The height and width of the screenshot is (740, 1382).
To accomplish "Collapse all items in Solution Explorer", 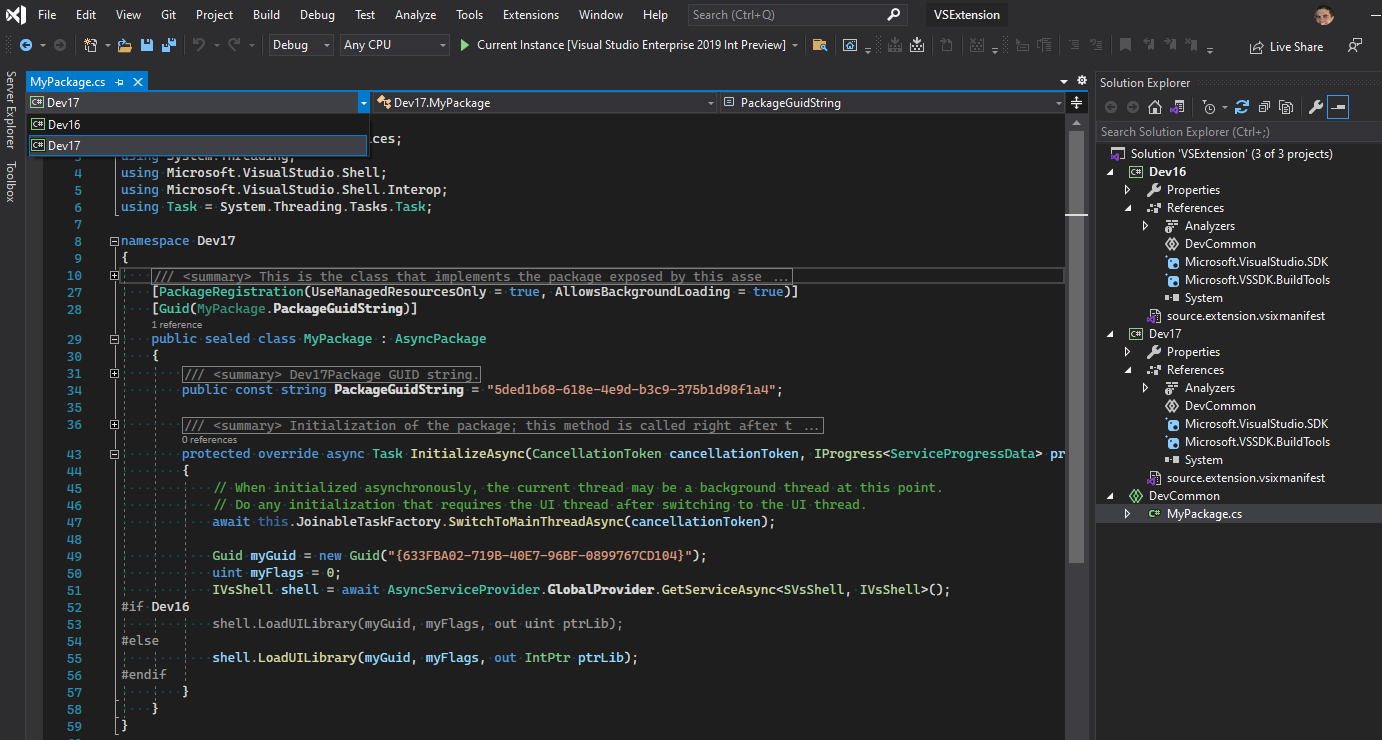I will tap(1263, 107).
